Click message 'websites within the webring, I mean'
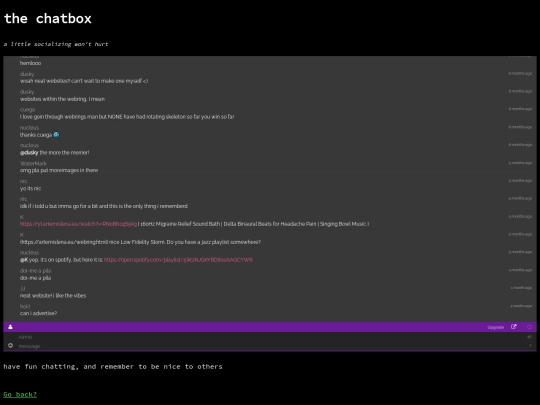 click(x=62, y=99)
